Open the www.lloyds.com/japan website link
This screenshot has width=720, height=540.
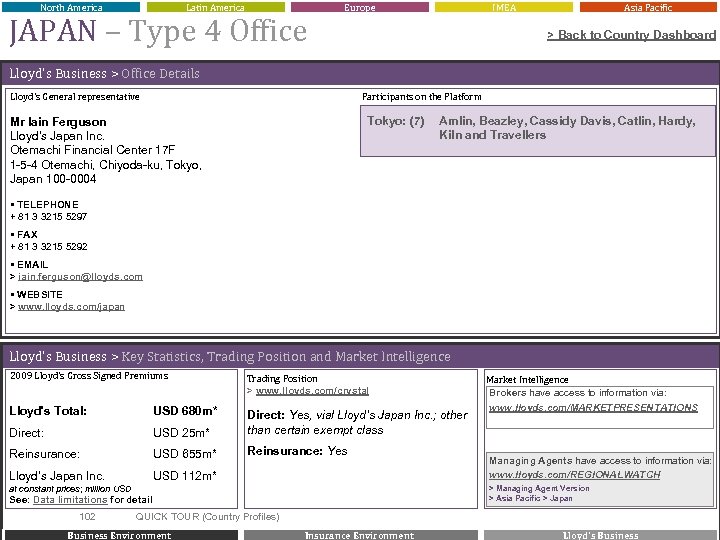pos(71,306)
